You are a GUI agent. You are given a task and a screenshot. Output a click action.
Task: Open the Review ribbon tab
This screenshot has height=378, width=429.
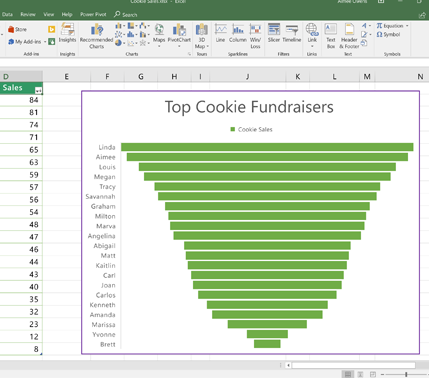tap(28, 14)
